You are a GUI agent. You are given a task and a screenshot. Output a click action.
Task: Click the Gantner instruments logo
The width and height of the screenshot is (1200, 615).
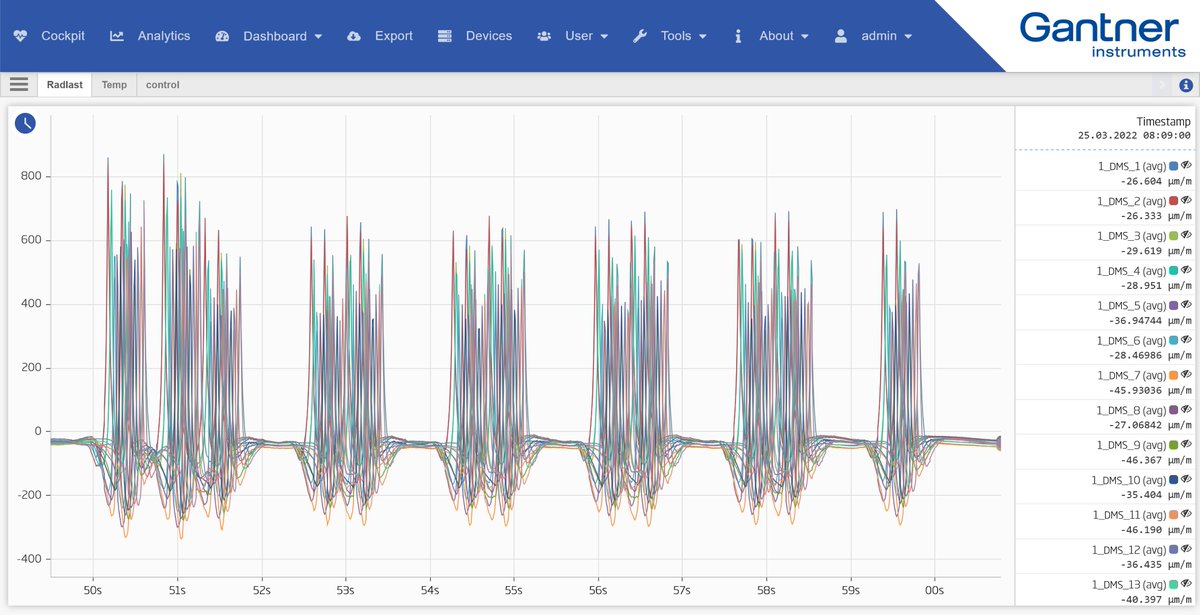[x=1102, y=35]
